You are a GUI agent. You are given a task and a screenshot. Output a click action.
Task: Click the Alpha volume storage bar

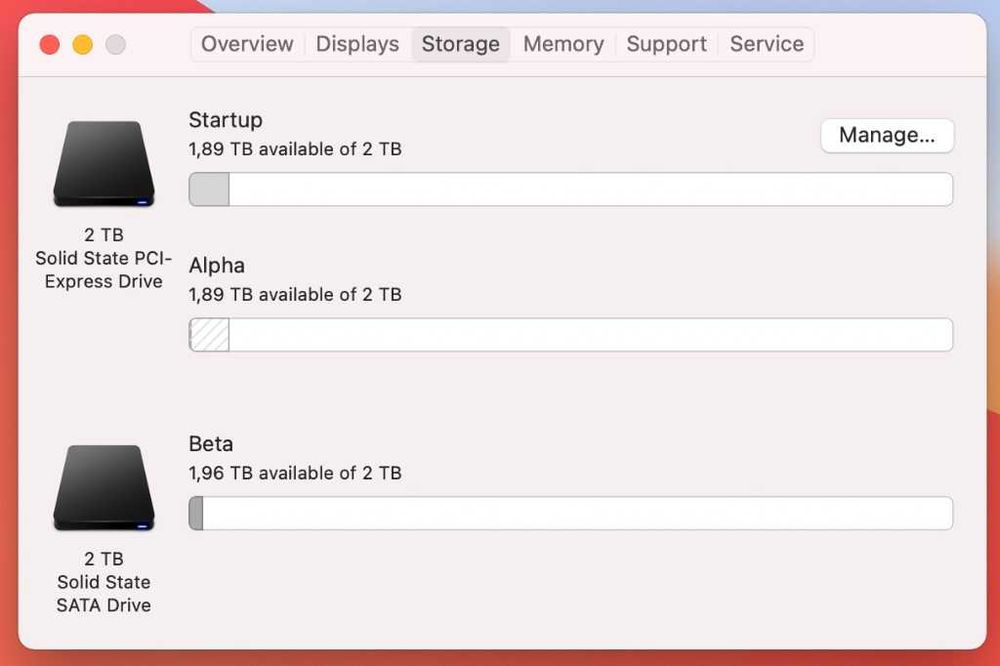click(590, 335)
